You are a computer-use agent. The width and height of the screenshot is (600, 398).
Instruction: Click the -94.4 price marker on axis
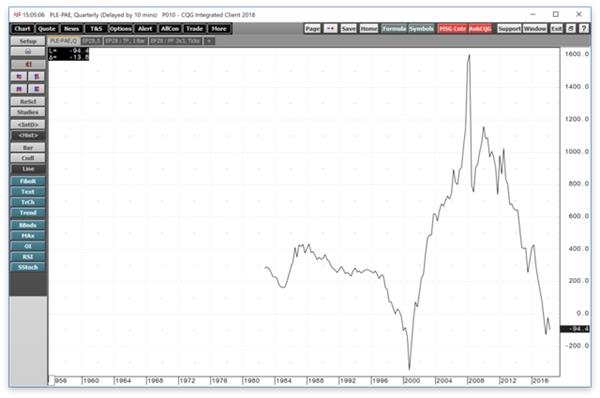(575, 329)
